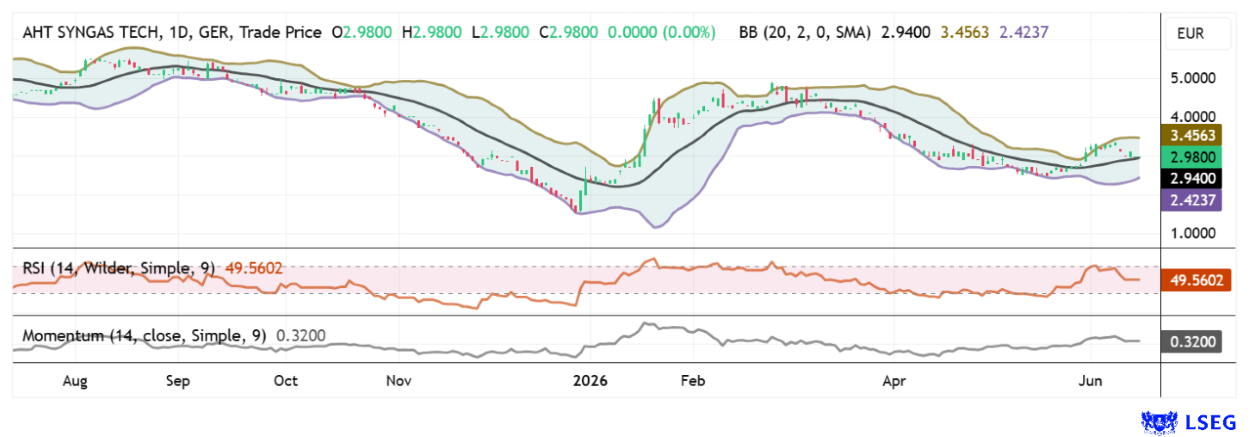Click the Feb label on time axis
The height and width of the screenshot is (437, 1250).
coord(692,381)
